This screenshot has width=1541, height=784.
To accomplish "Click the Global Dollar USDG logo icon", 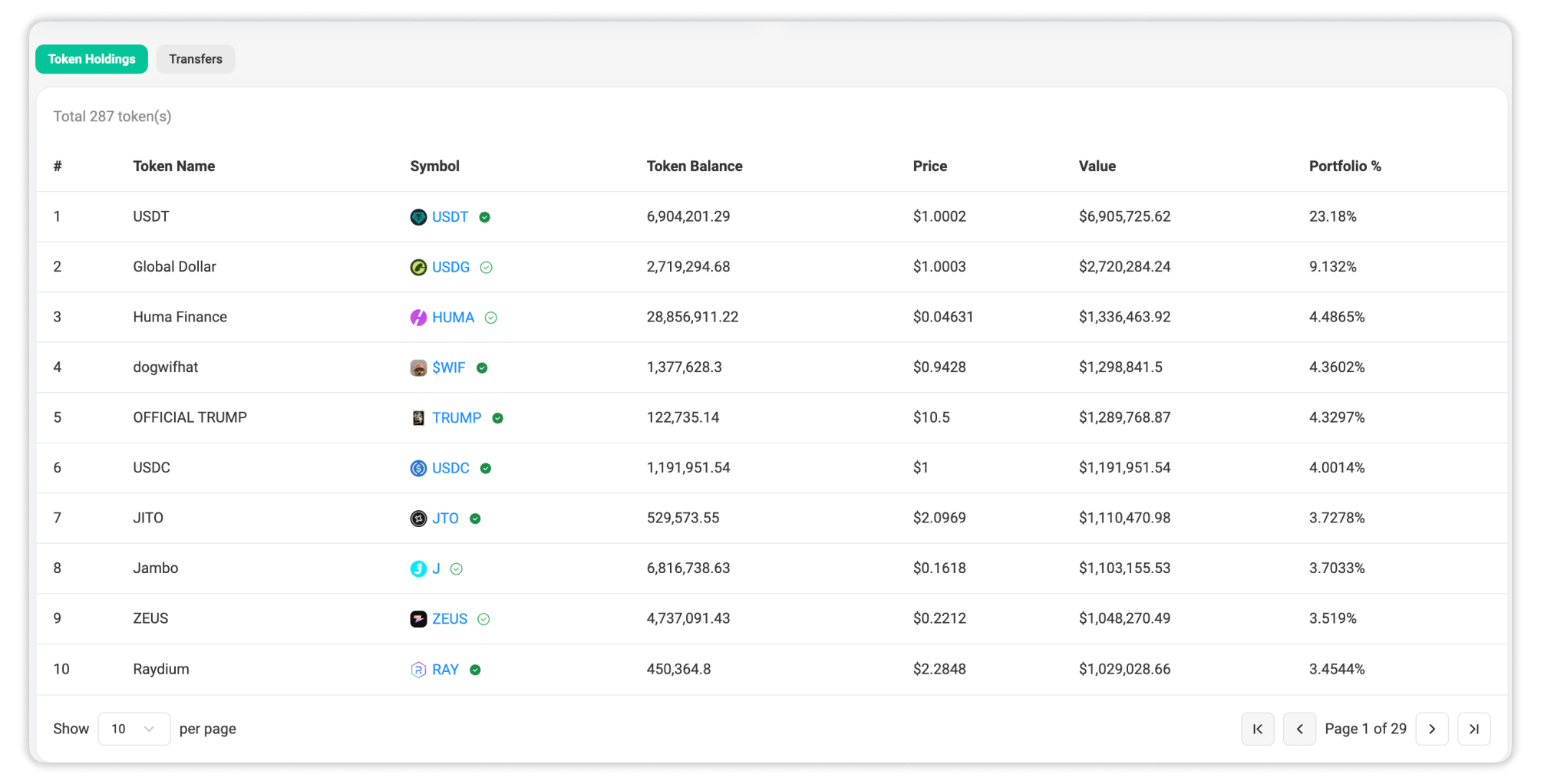I will click(418, 267).
